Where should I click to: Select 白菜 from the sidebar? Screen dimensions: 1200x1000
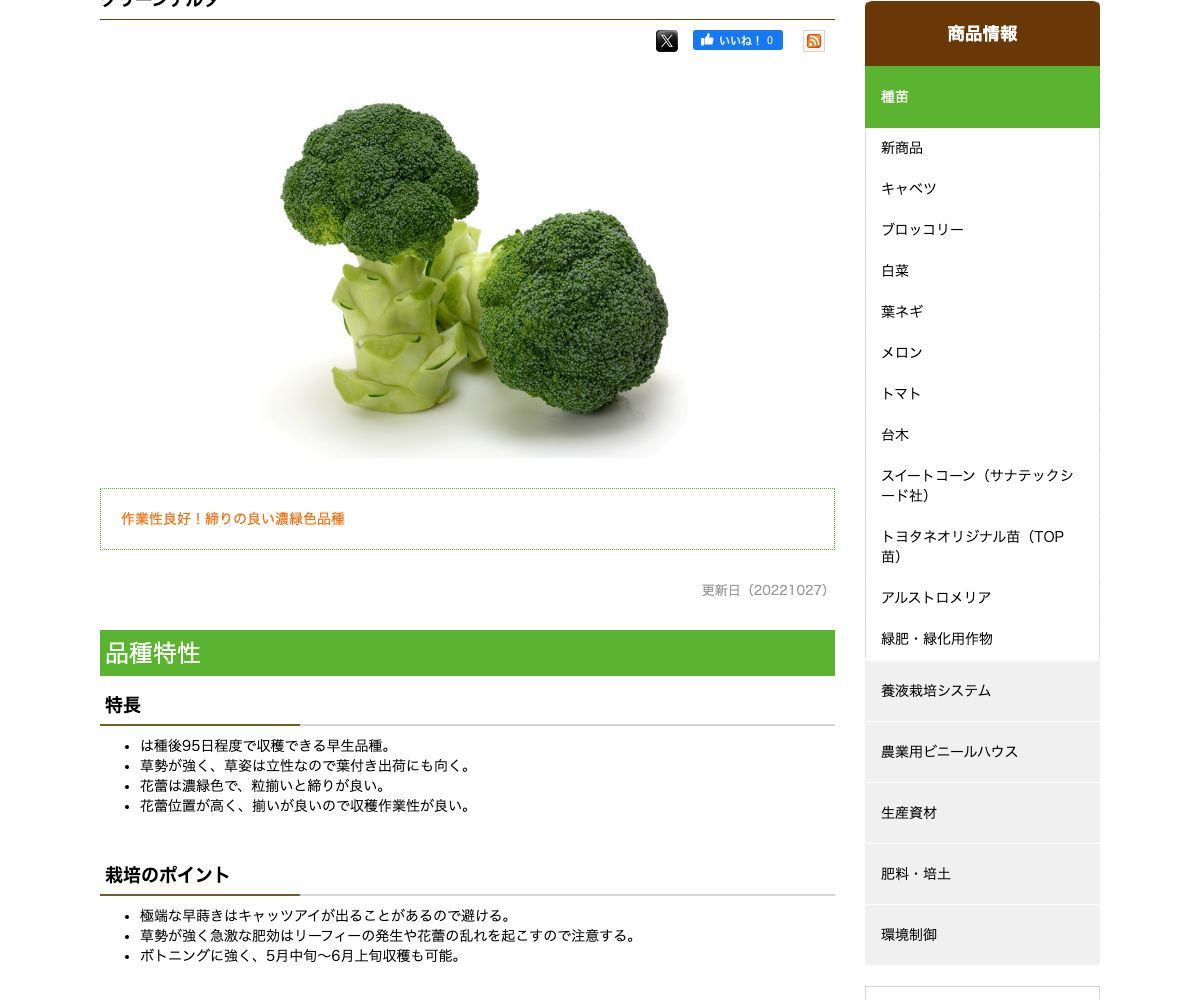[982, 271]
